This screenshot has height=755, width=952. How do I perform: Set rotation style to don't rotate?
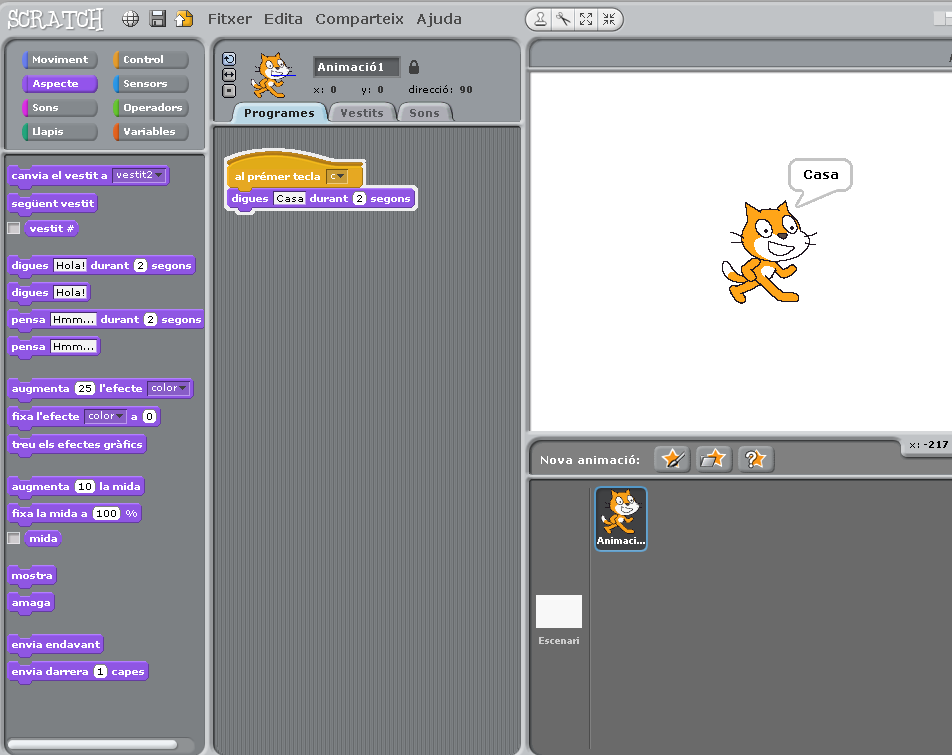229,91
